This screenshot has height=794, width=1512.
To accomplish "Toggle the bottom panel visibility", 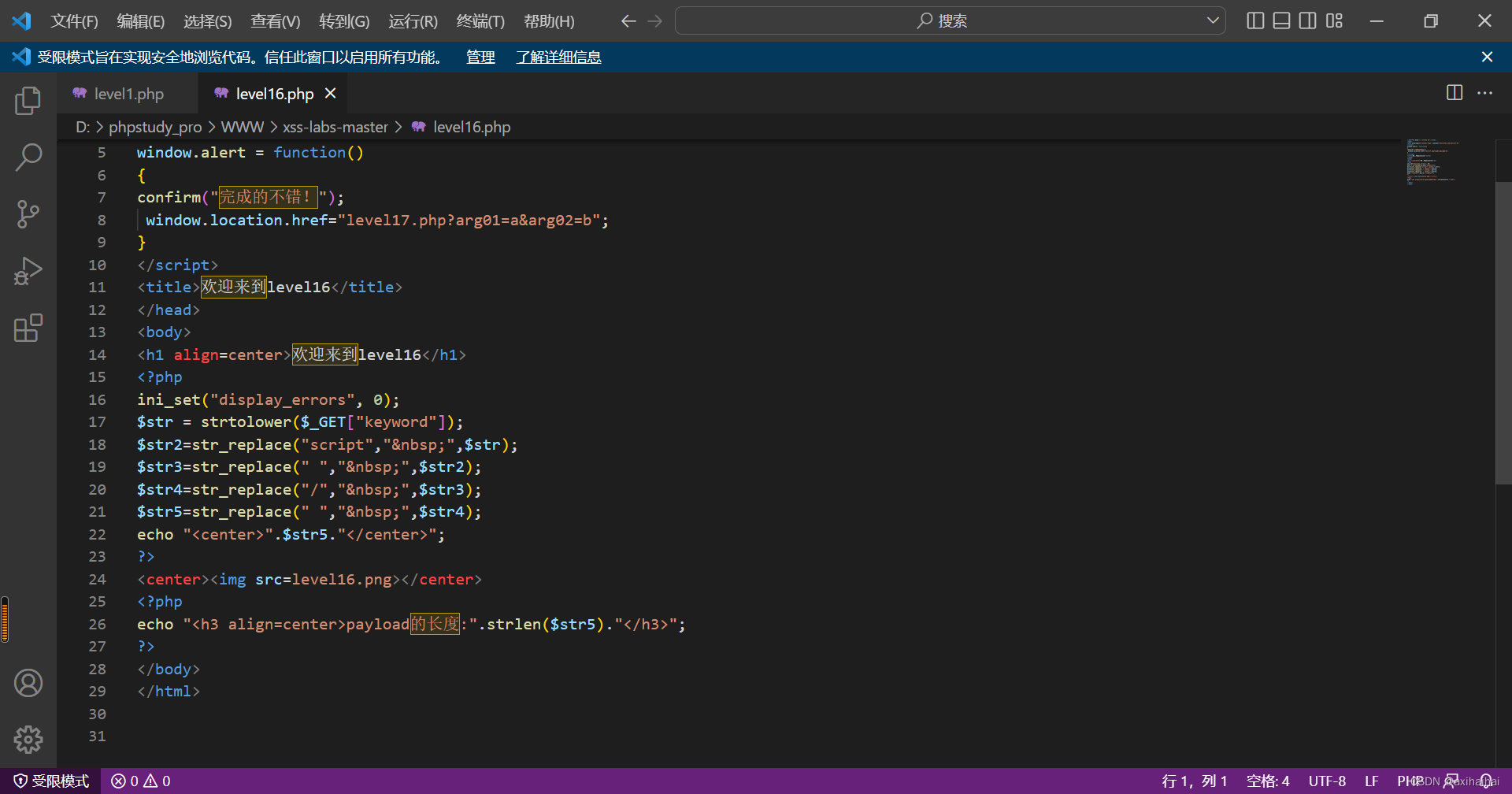I will click(1280, 20).
